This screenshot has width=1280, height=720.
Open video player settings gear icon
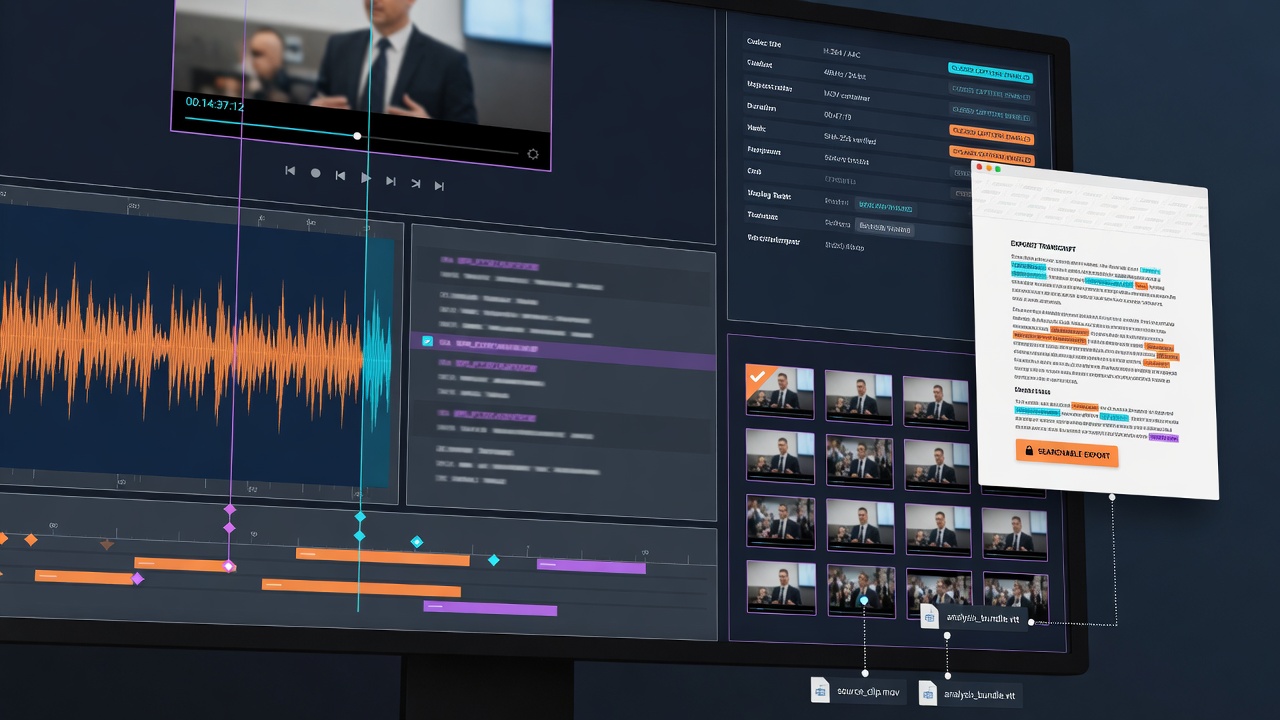click(x=533, y=154)
